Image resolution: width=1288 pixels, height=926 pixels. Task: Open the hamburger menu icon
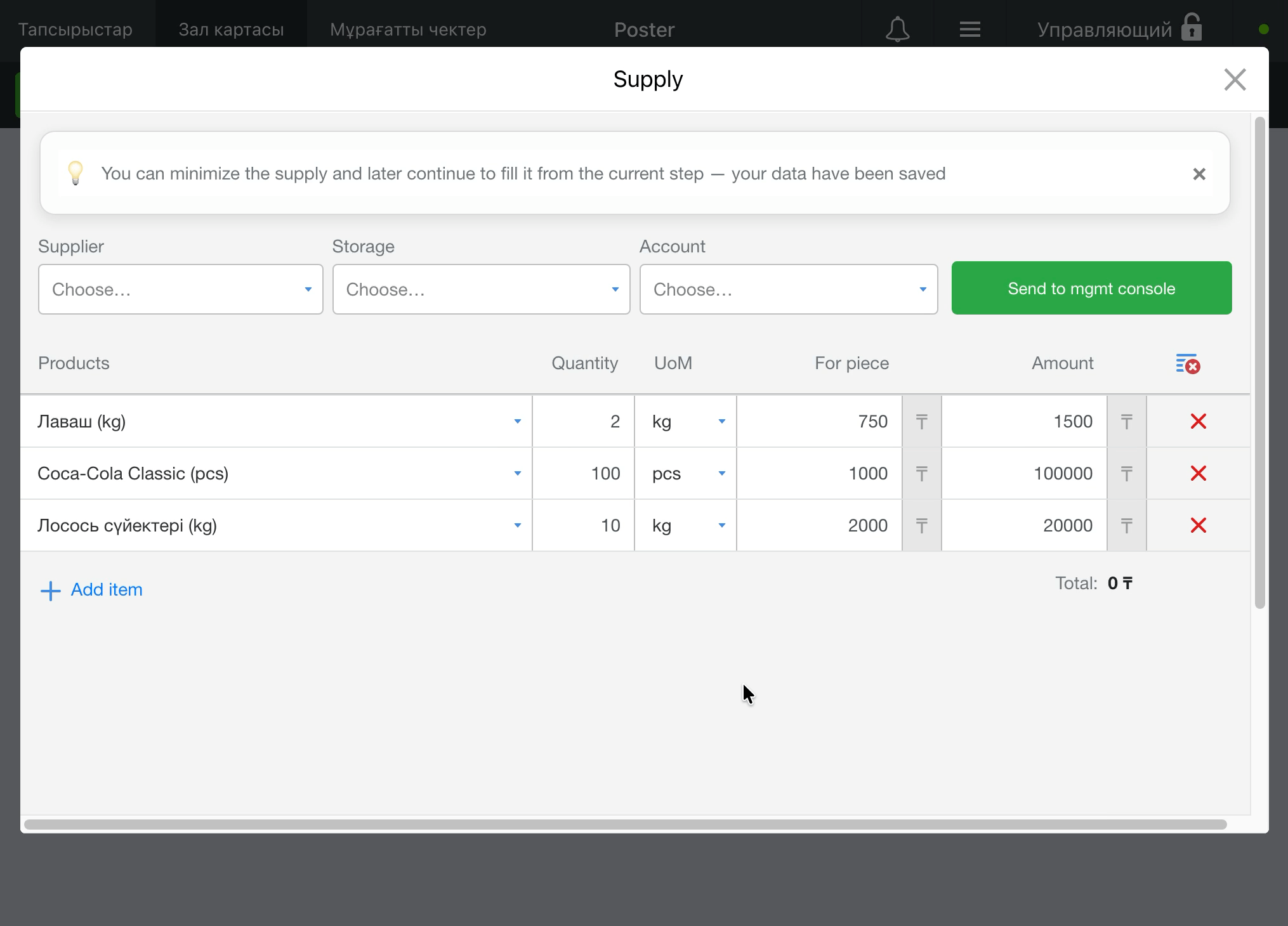[969, 29]
